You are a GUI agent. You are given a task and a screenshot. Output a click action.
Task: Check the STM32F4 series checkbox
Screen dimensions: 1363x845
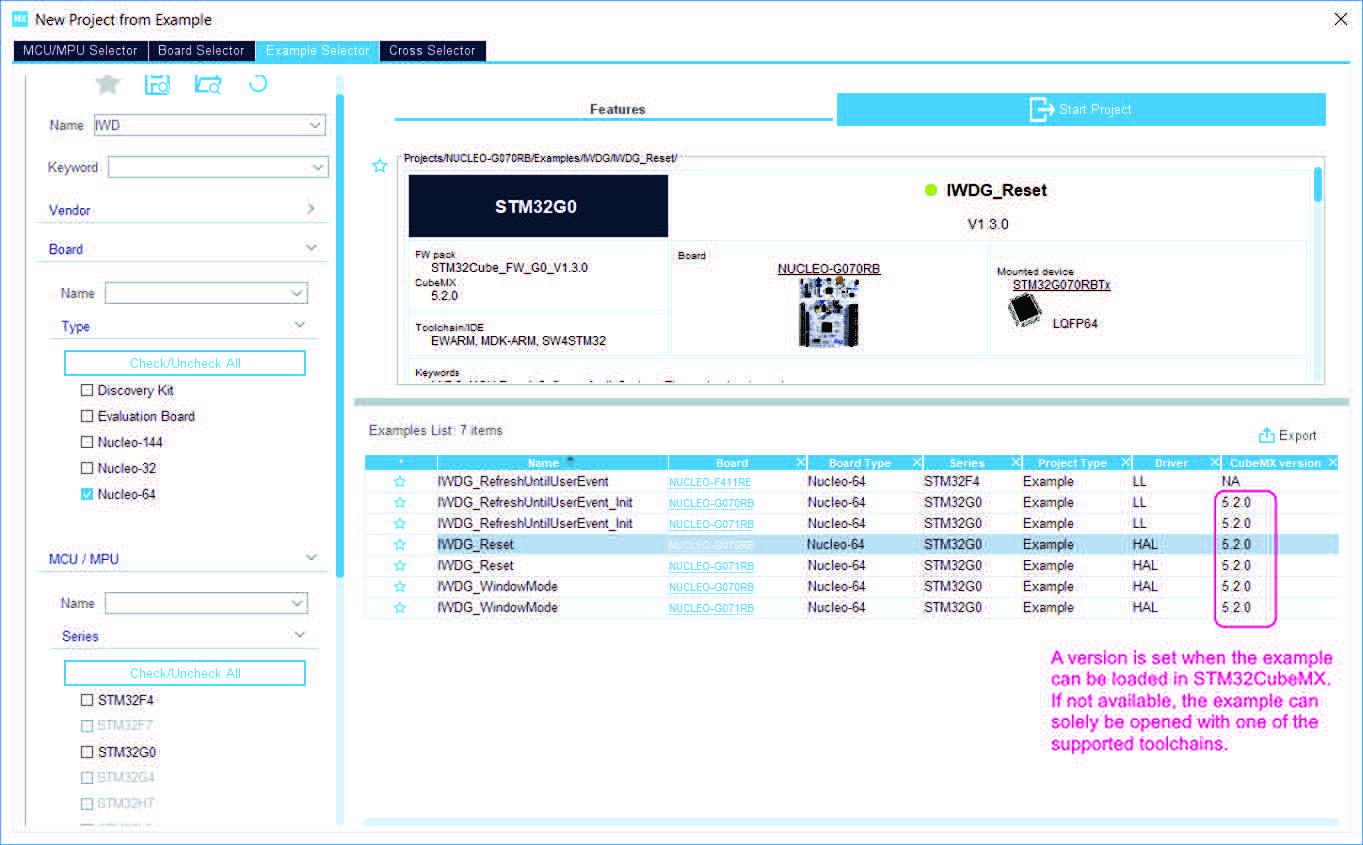coord(87,700)
